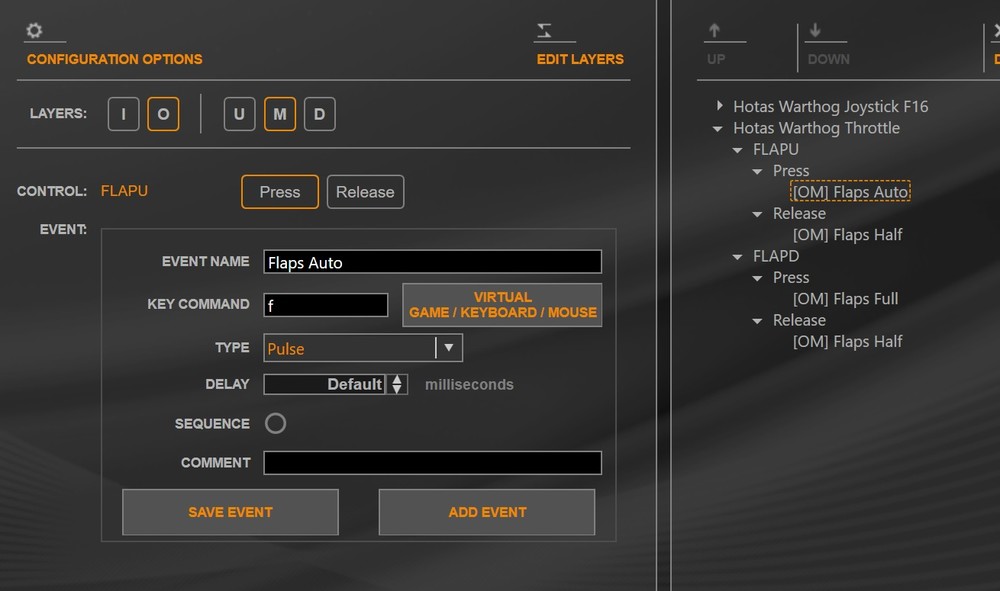Screen dimensions: 1000x591
Task: Click the Up arrow icon
Action: click(x=714, y=30)
